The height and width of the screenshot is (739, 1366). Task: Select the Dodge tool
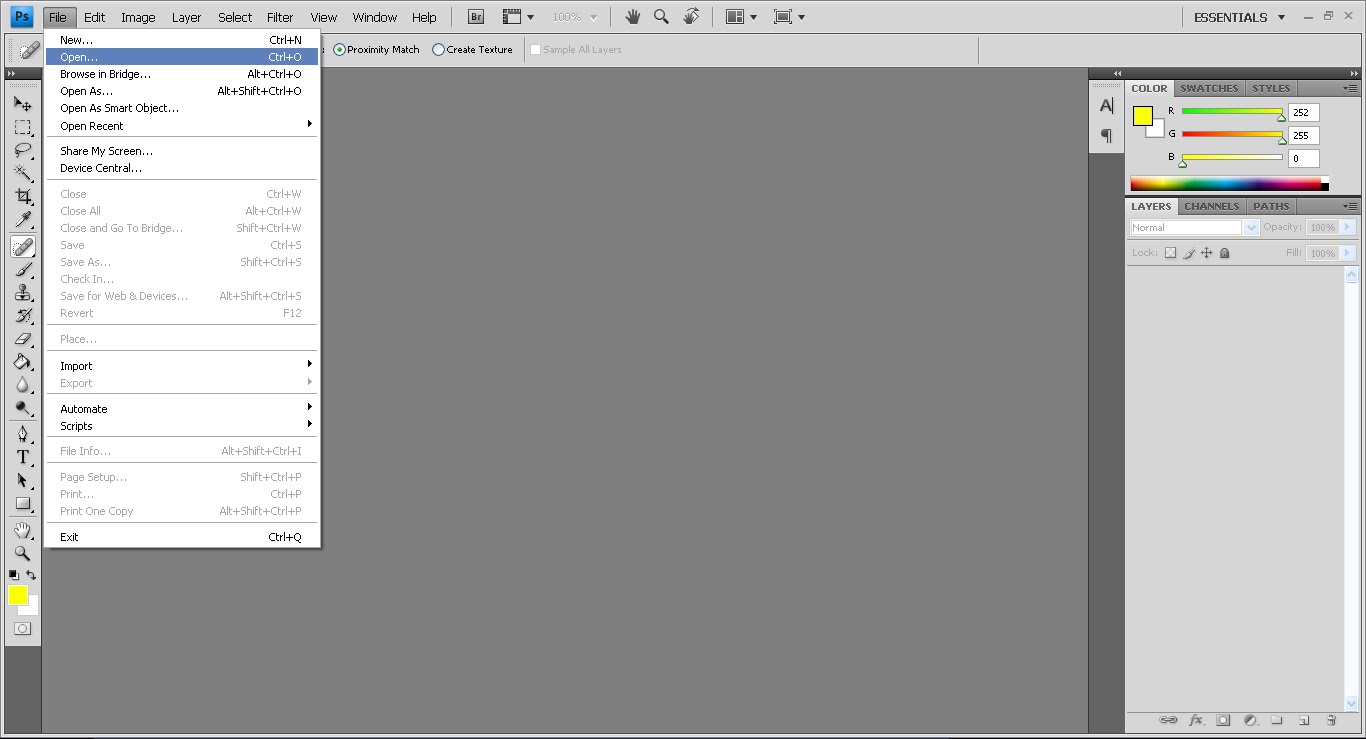coord(22,407)
